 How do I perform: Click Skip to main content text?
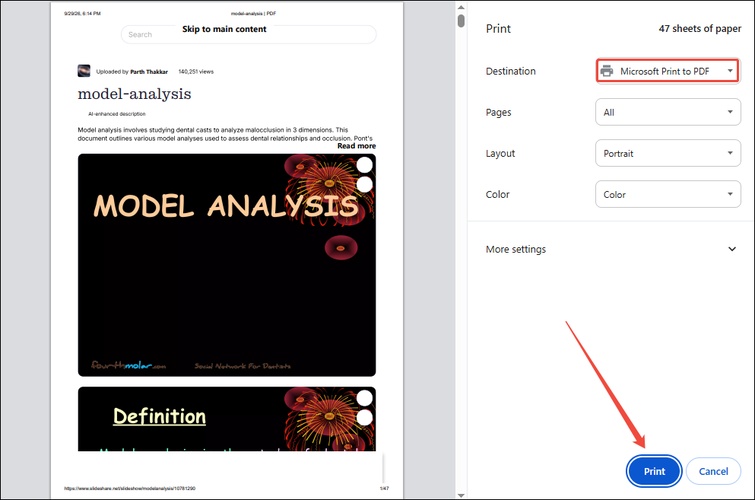pos(224,29)
